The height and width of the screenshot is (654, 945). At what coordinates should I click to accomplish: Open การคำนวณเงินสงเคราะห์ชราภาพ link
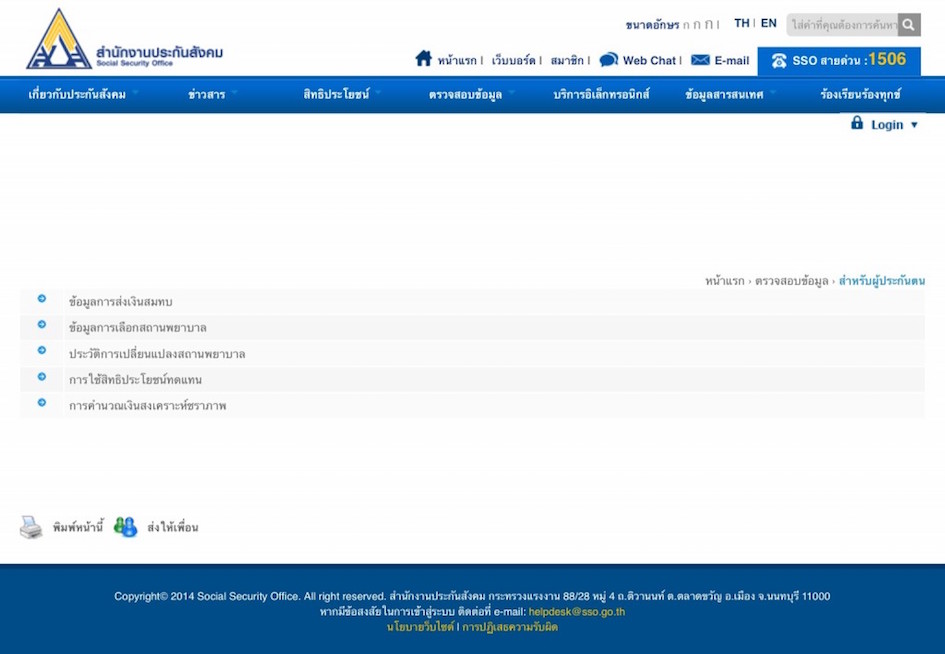pos(148,406)
